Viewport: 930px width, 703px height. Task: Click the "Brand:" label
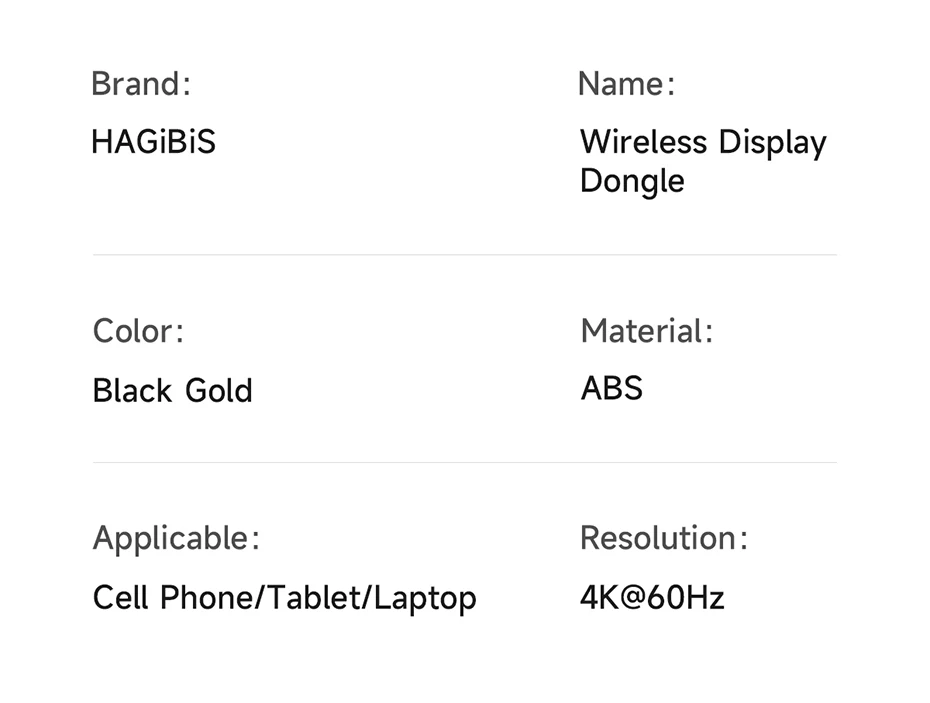140,84
